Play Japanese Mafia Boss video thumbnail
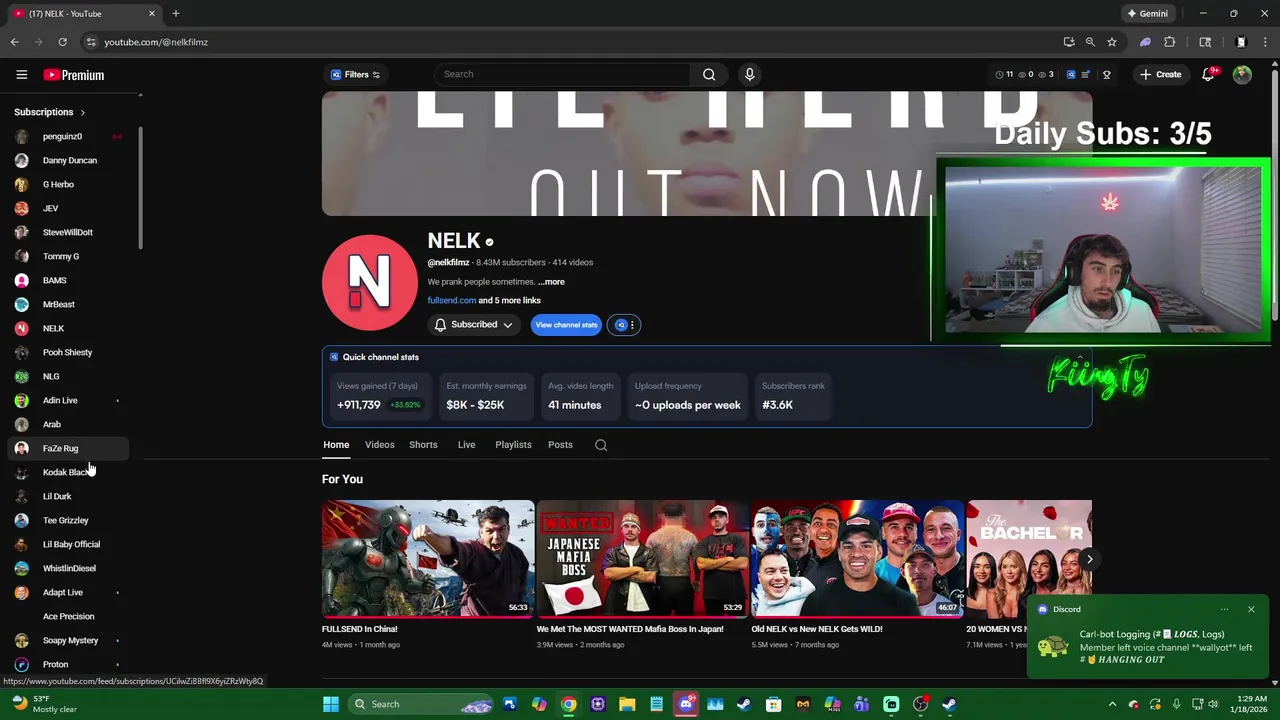 (642, 559)
